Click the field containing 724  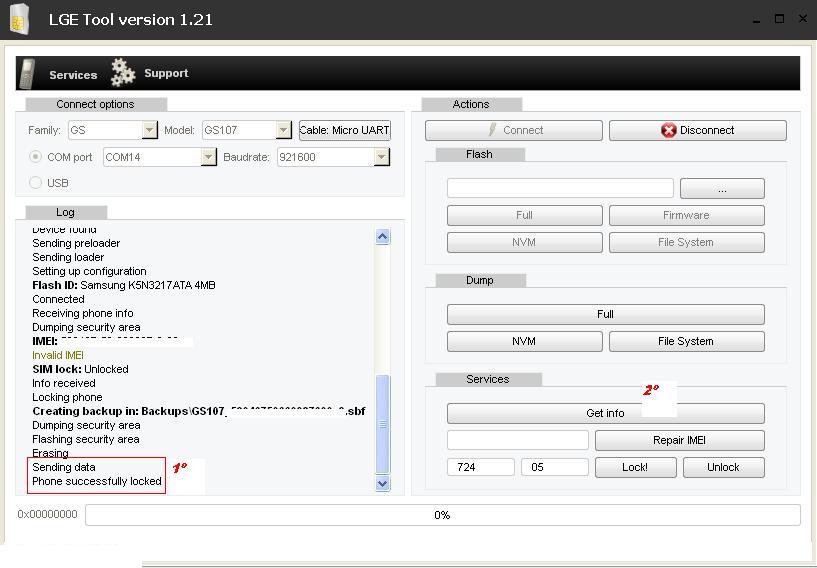click(481, 467)
